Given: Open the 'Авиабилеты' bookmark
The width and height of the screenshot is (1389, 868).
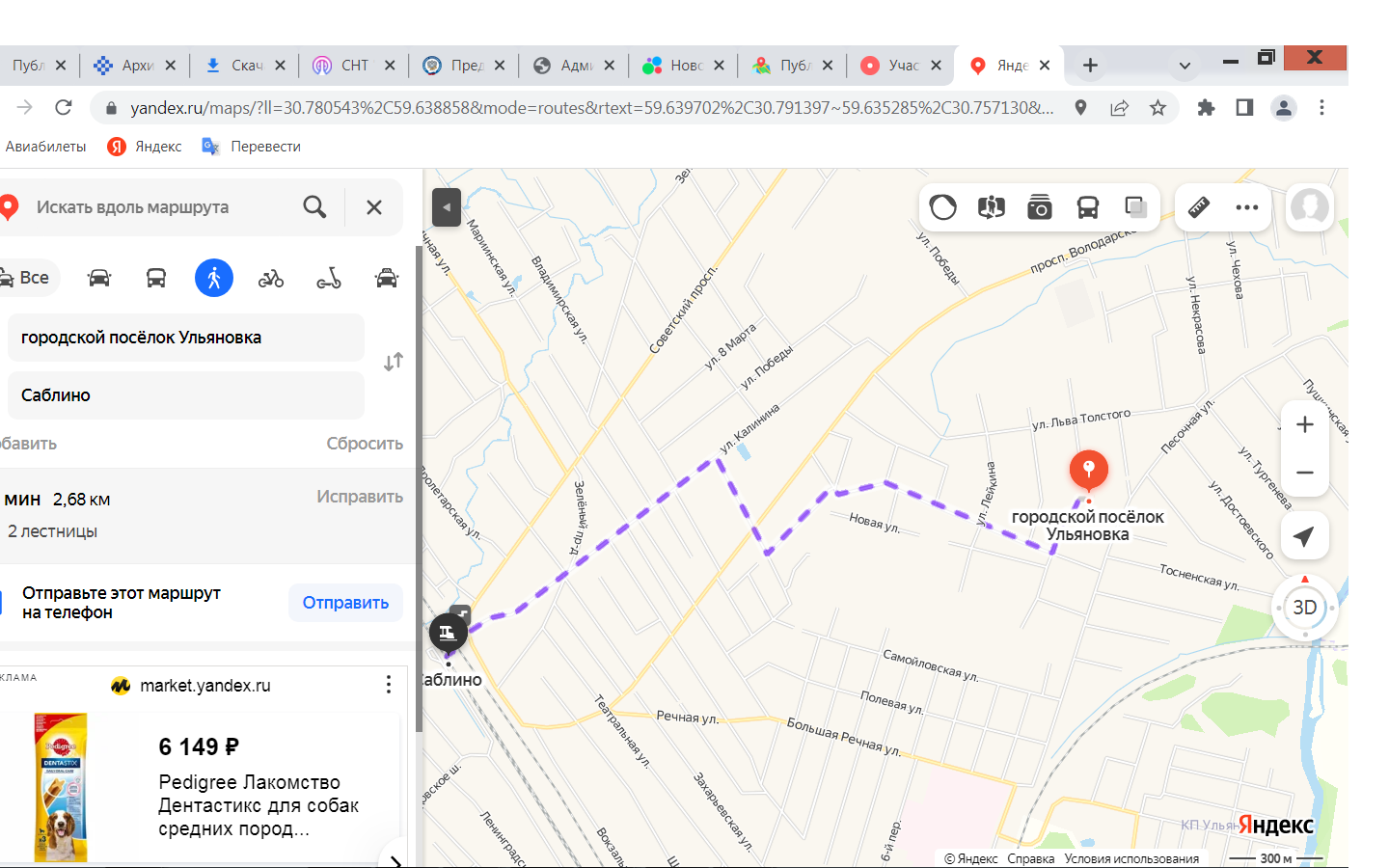Looking at the screenshot, I should click(45, 147).
